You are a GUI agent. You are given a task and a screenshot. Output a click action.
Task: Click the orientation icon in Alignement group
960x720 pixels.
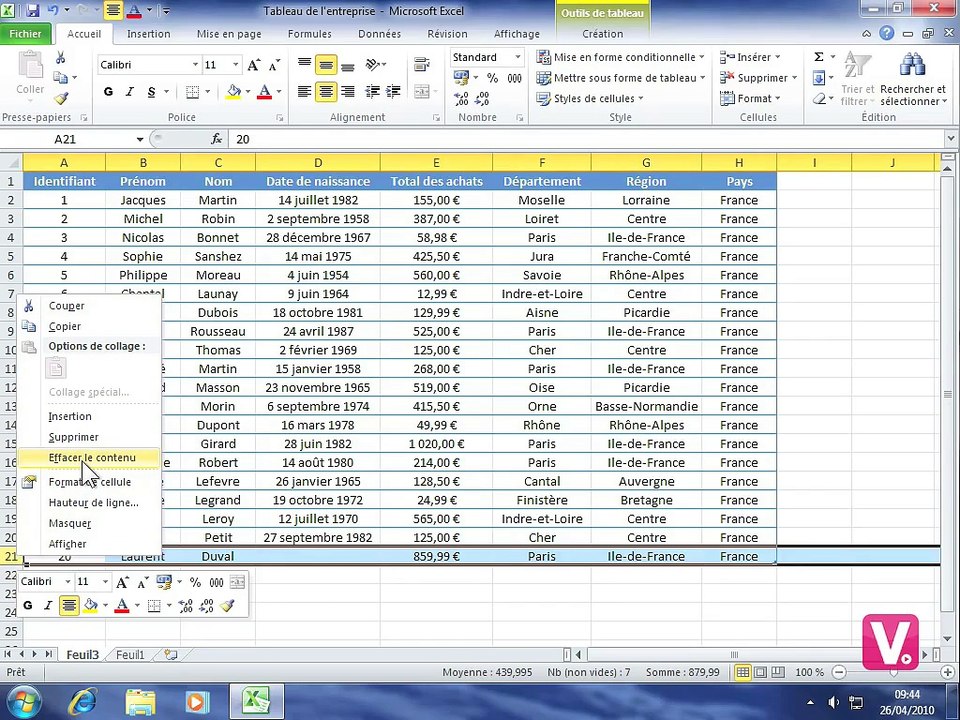pyautogui.click(x=373, y=64)
